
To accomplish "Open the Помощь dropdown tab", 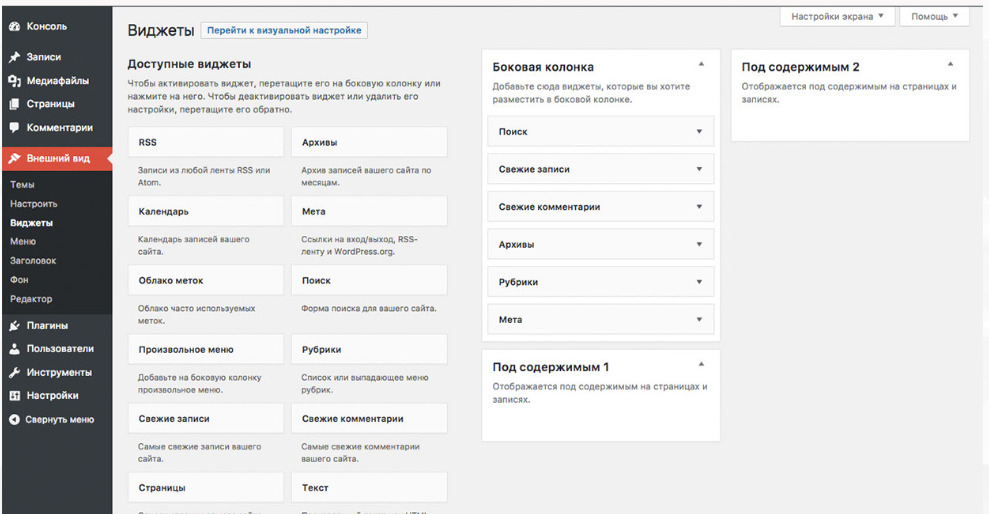I will tap(934, 16).
